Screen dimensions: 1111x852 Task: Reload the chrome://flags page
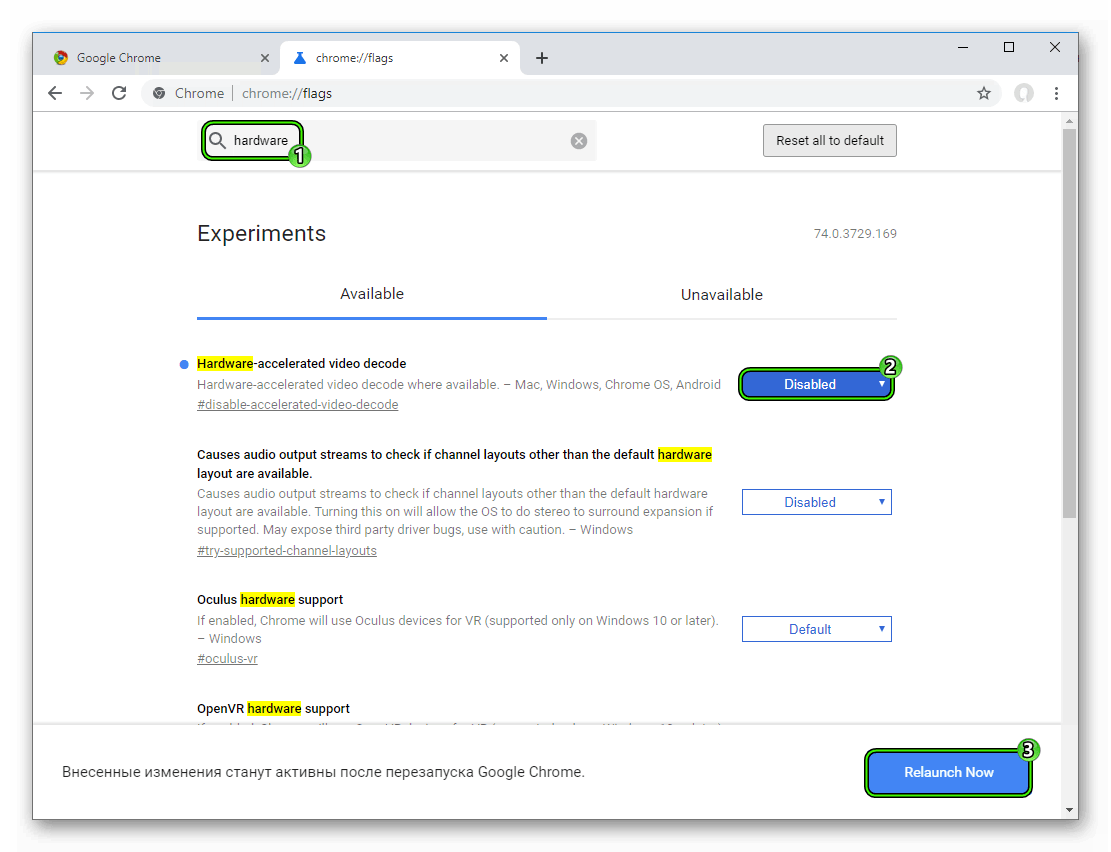coord(119,93)
